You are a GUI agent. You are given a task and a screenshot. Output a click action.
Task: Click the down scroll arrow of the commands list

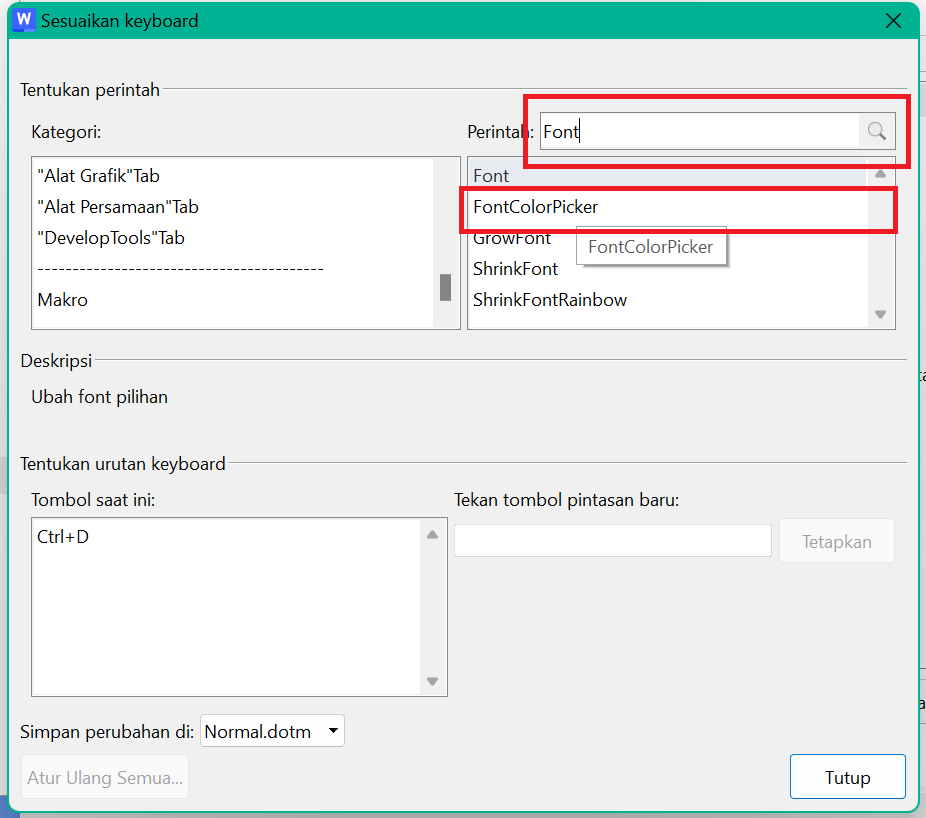click(x=880, y=313)
